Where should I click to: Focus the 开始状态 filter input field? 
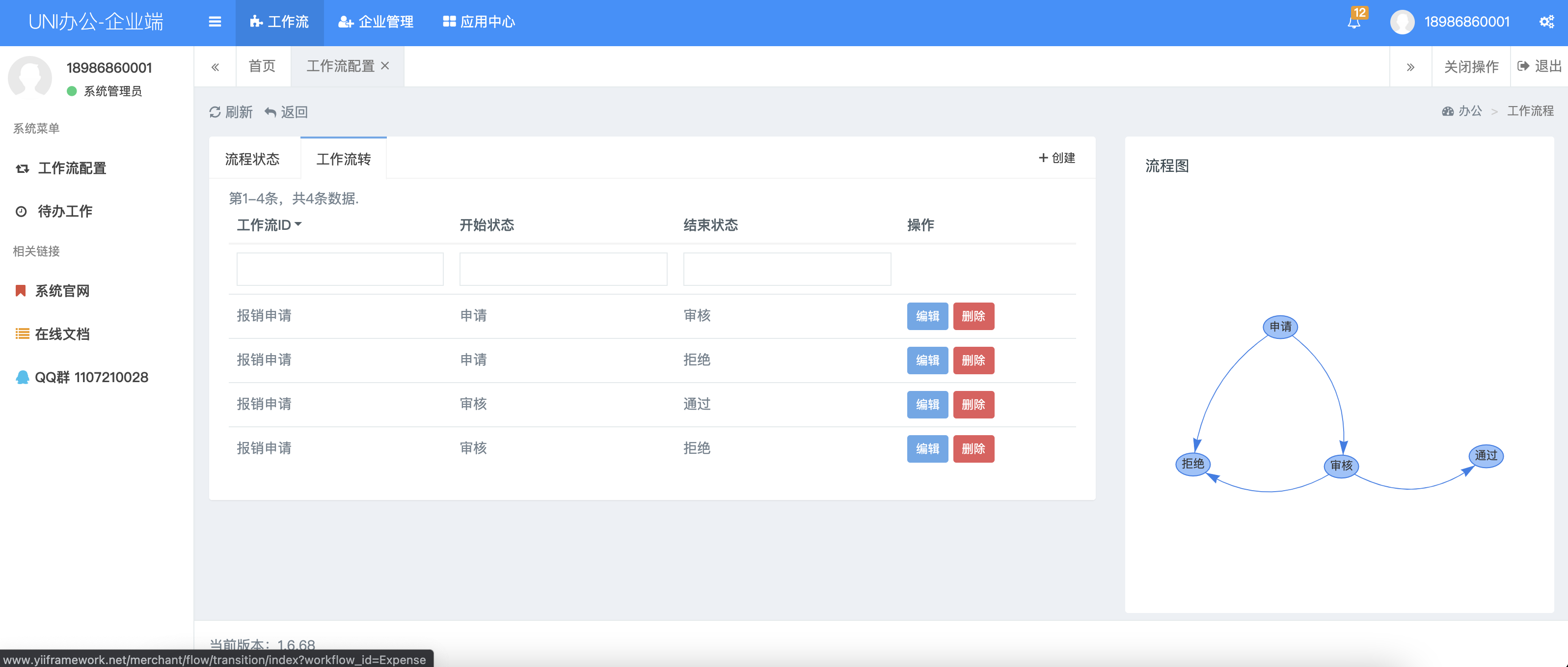point(563,269)
